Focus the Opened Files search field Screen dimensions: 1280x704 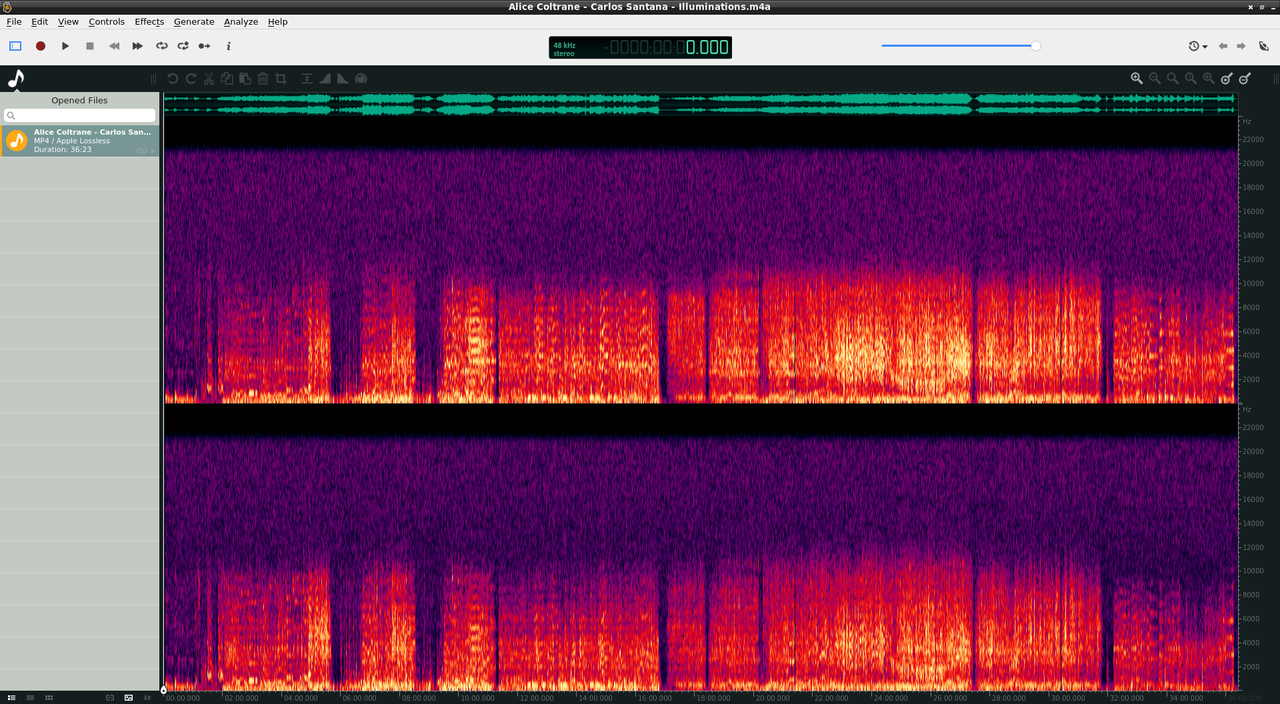pos(80,116)
